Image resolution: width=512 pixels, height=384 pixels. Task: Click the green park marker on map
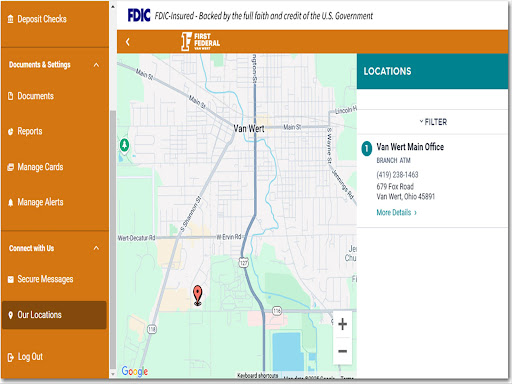tap(124, 145)
